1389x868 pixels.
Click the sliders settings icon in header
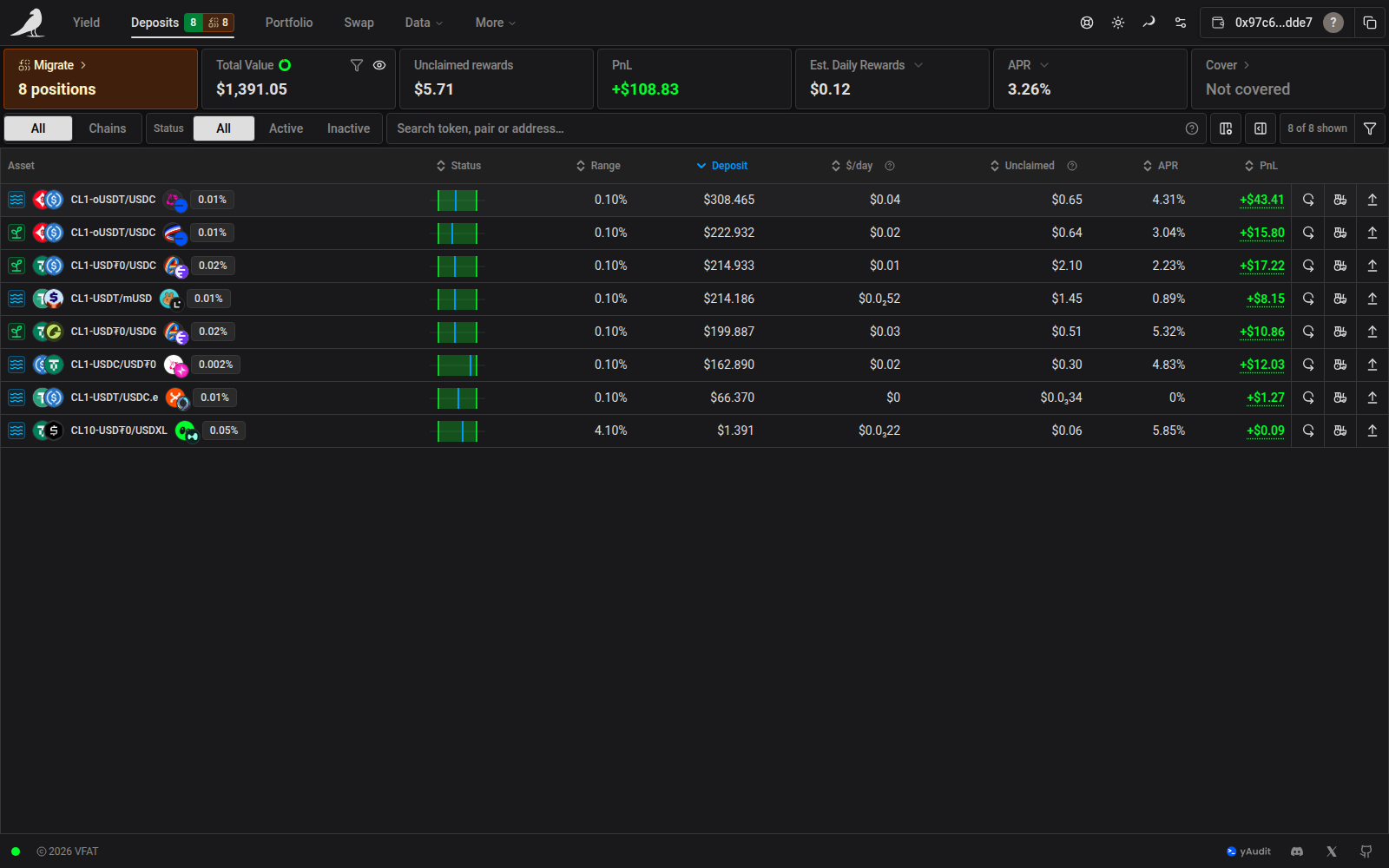pyautogui.click(x=1181, y=23)
